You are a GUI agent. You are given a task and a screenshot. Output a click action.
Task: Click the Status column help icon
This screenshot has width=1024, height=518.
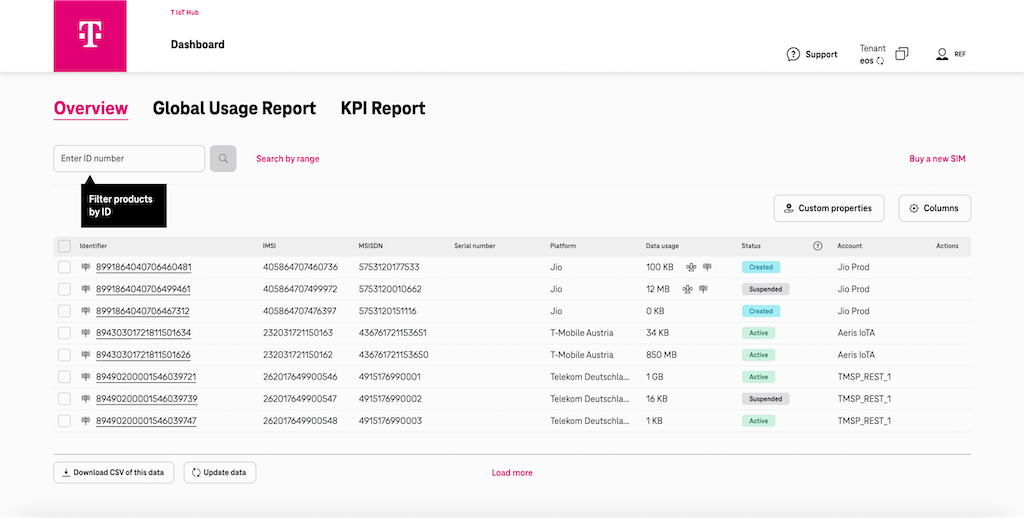(818, 246)
